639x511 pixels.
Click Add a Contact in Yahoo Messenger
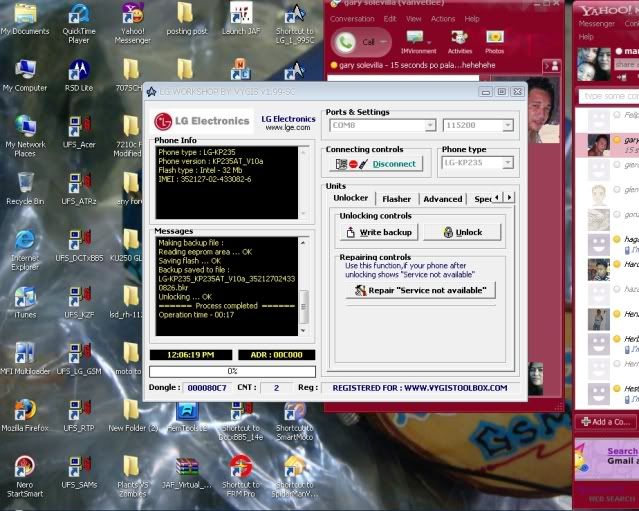tap(606, 422)
